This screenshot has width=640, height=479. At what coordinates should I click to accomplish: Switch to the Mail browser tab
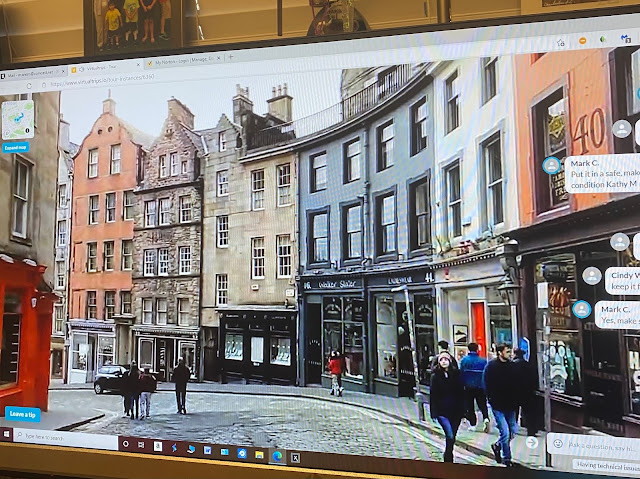[29, 73]
